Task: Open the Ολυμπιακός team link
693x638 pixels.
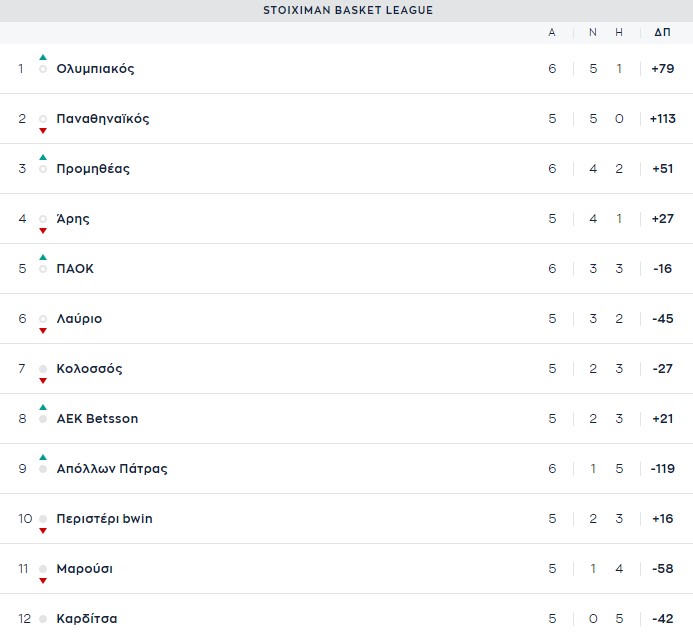Action: [x=95, y=68]
